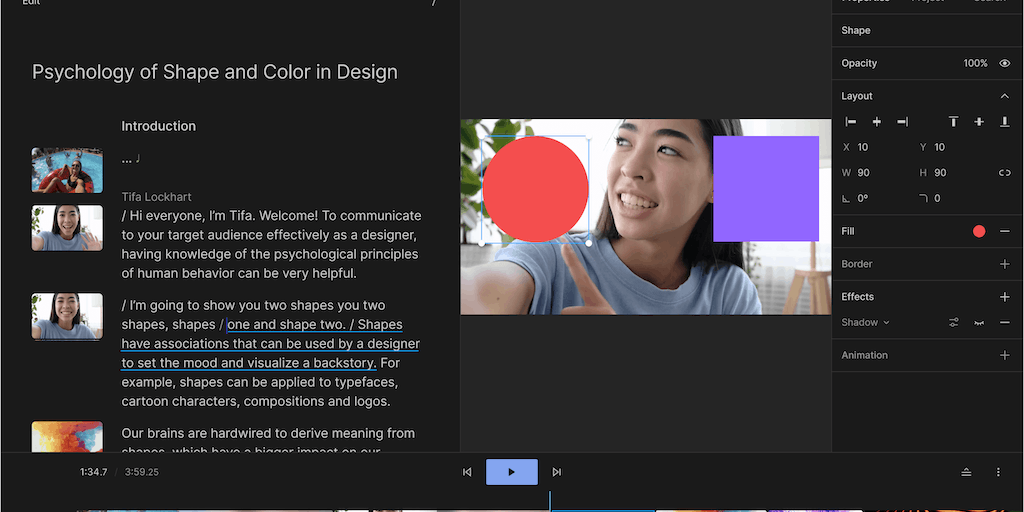The image size is (1024, 512).
Task: Open the timeline three-dot options menu
Action: [998, 472]
